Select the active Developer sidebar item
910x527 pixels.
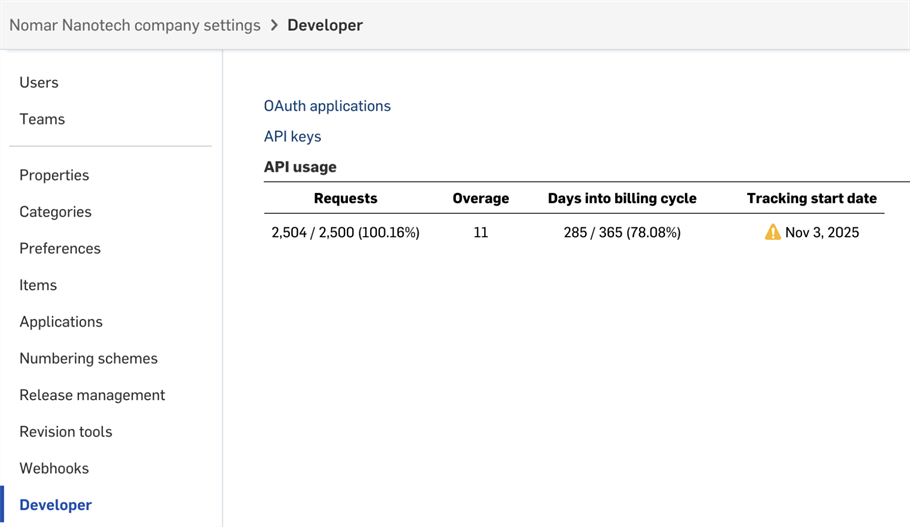coord(55,505)
